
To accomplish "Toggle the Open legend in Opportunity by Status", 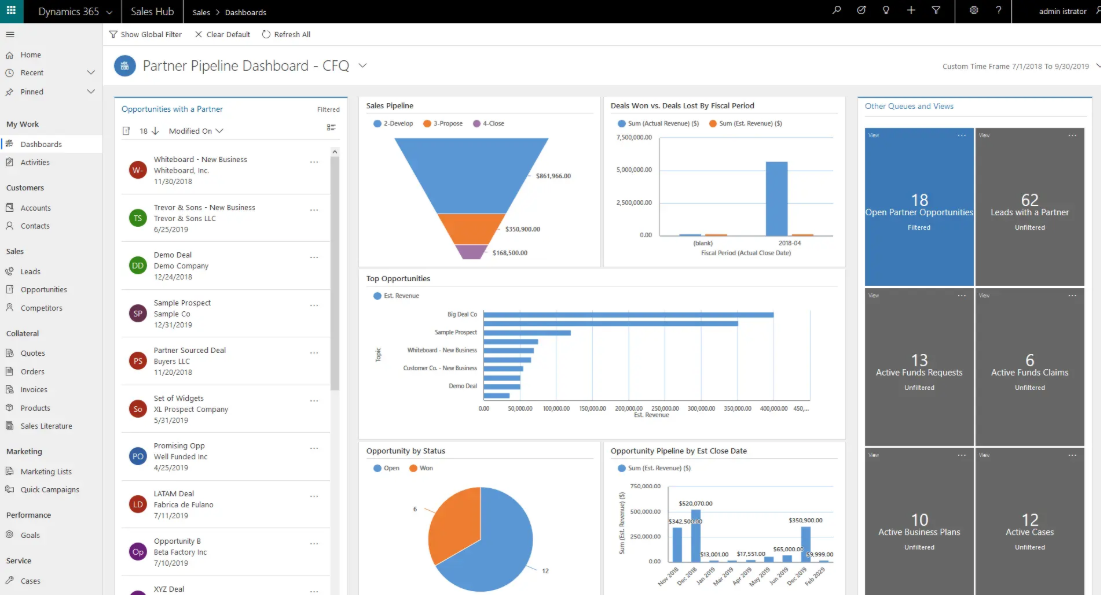I will [x=386, y=468].
